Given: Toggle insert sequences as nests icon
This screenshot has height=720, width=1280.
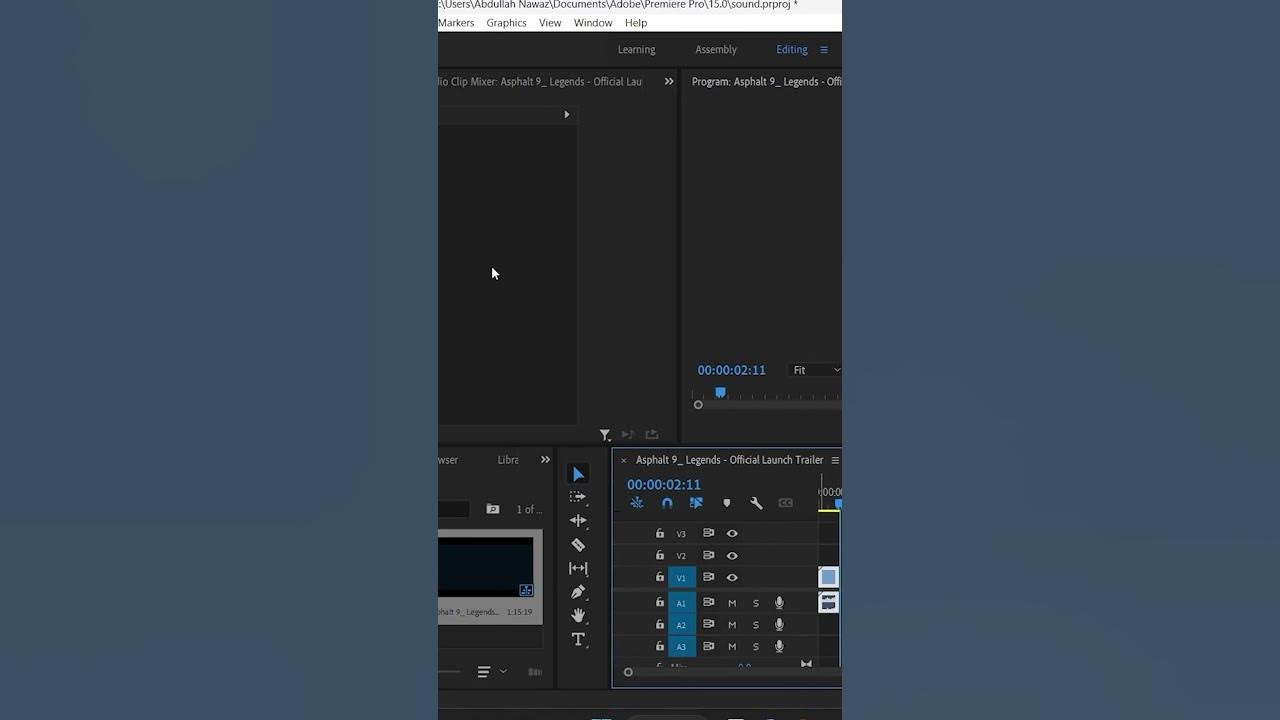Looking at the screenshot, I should 637,503.
